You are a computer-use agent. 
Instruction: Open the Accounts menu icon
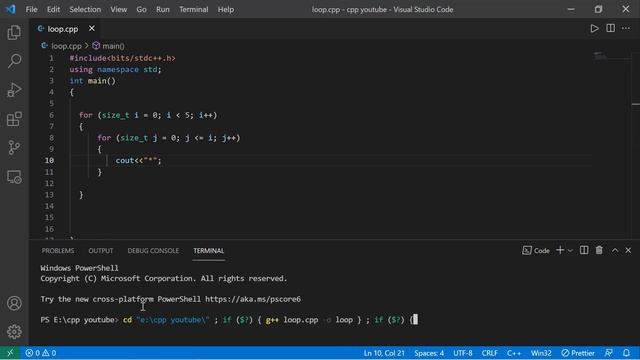14,303
